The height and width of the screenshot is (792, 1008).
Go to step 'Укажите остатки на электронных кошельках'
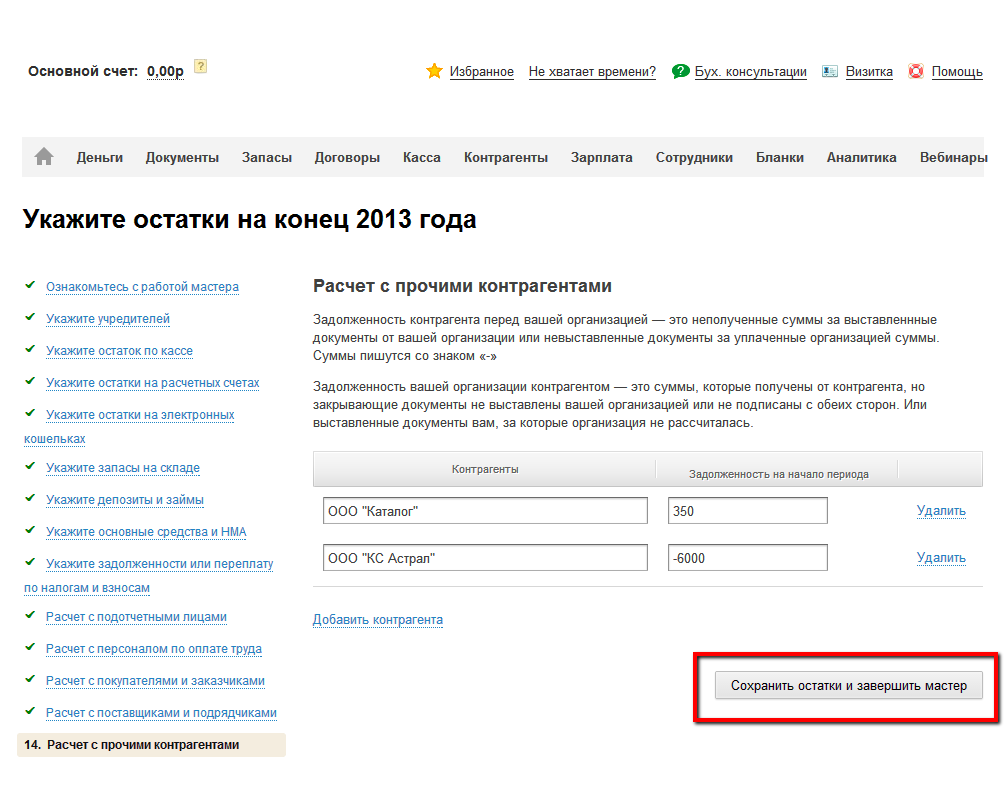140,415
